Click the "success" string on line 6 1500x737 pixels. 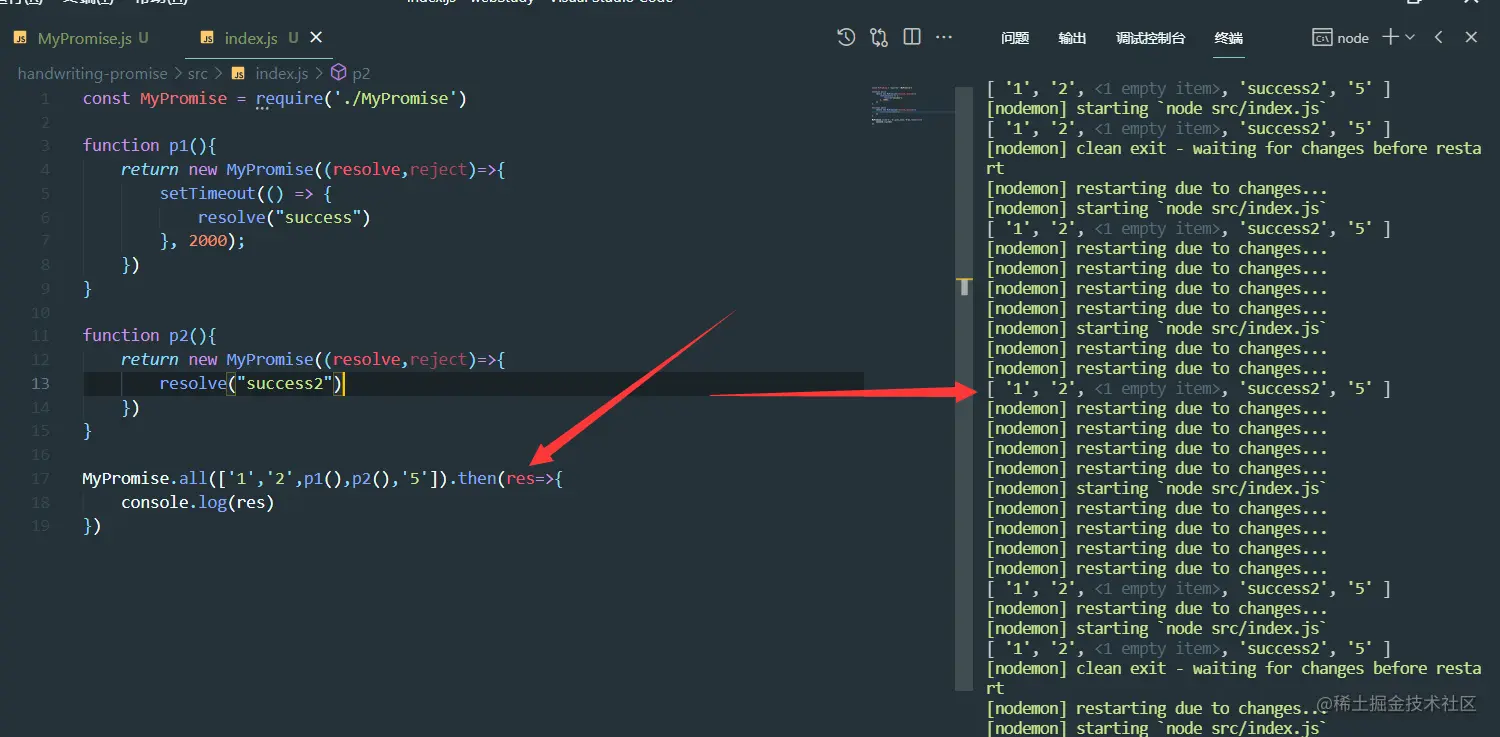[x=318, y=217]
